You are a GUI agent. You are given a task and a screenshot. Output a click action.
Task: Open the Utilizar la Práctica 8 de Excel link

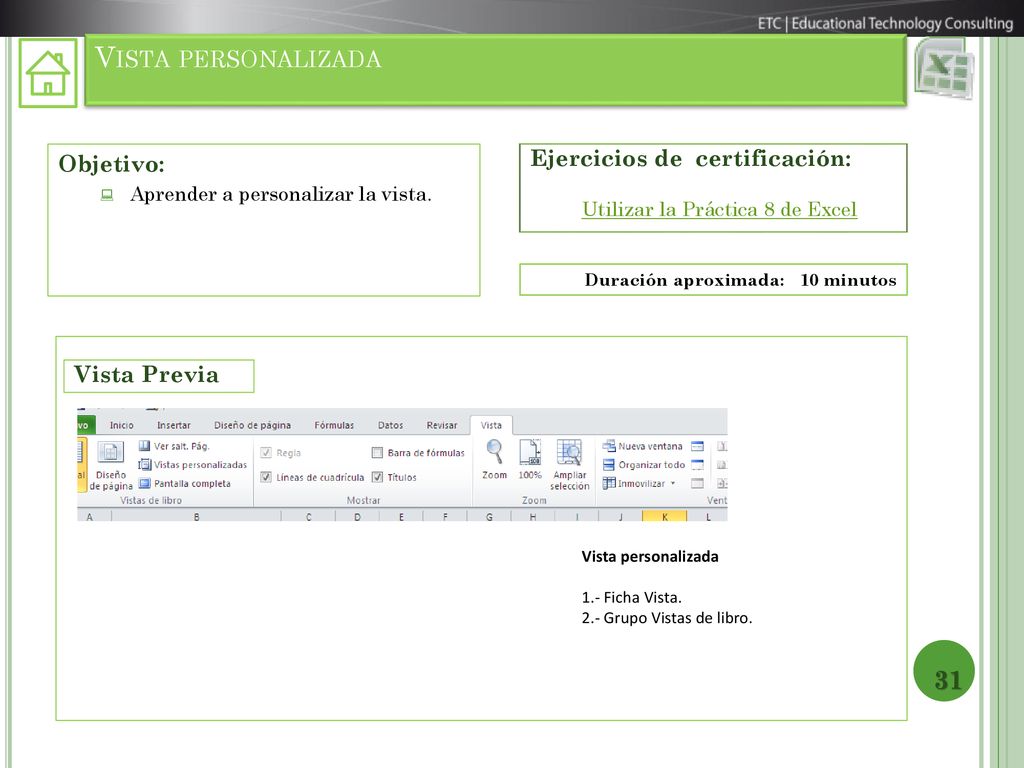tap(720, 210)
